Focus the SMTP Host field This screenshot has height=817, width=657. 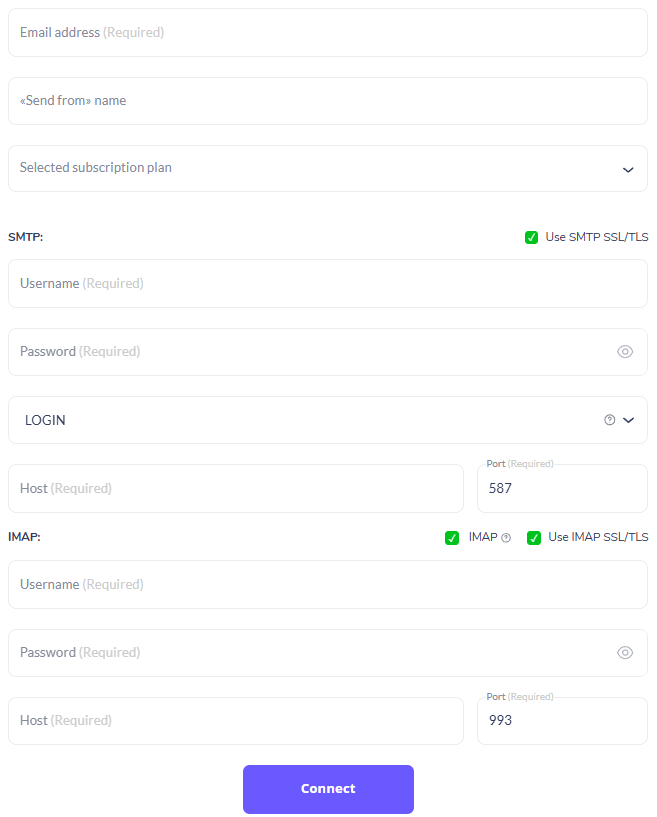[235, 488]
